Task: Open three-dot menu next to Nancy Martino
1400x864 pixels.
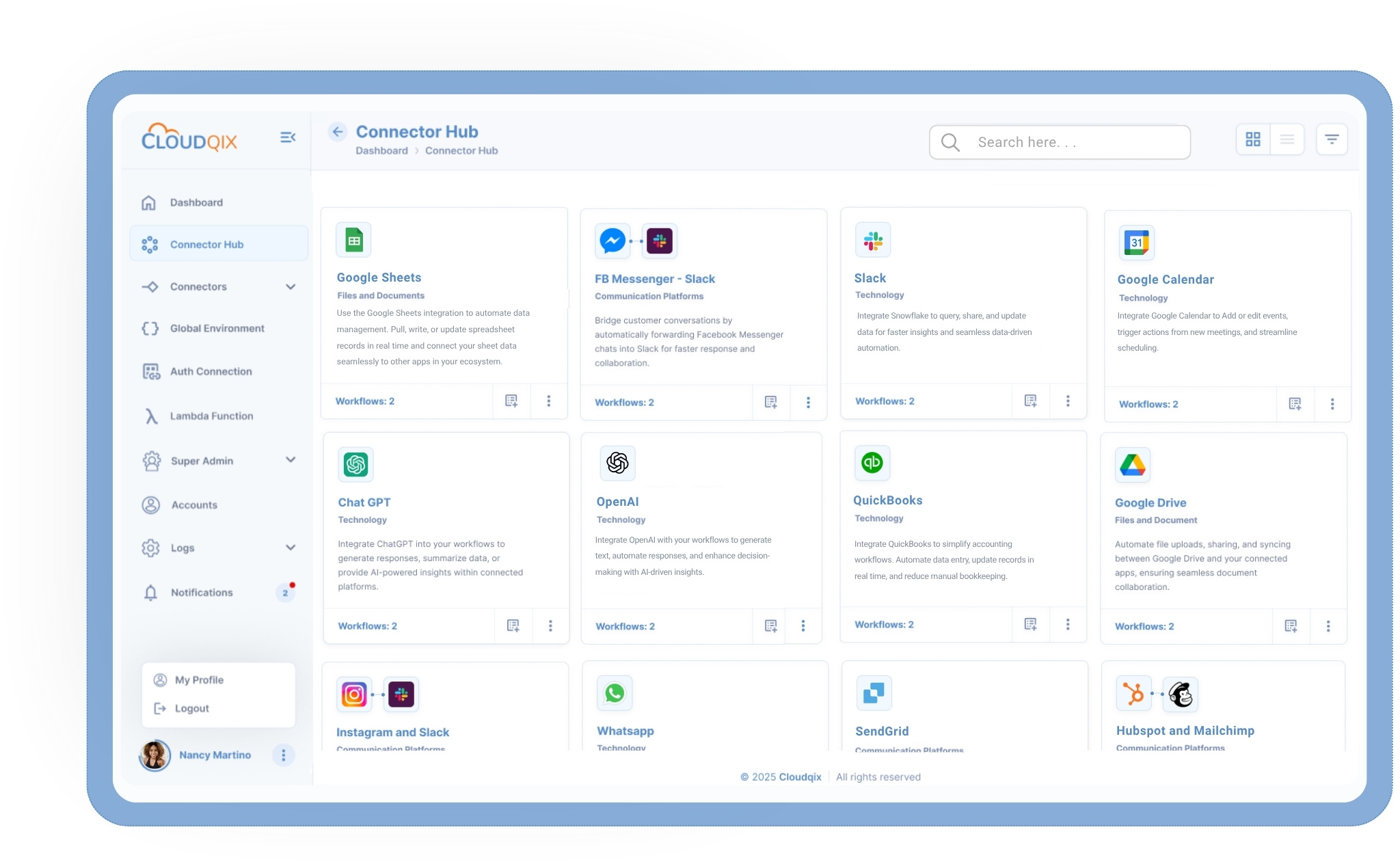Action: pyautogui.click(x=283, y=755)
